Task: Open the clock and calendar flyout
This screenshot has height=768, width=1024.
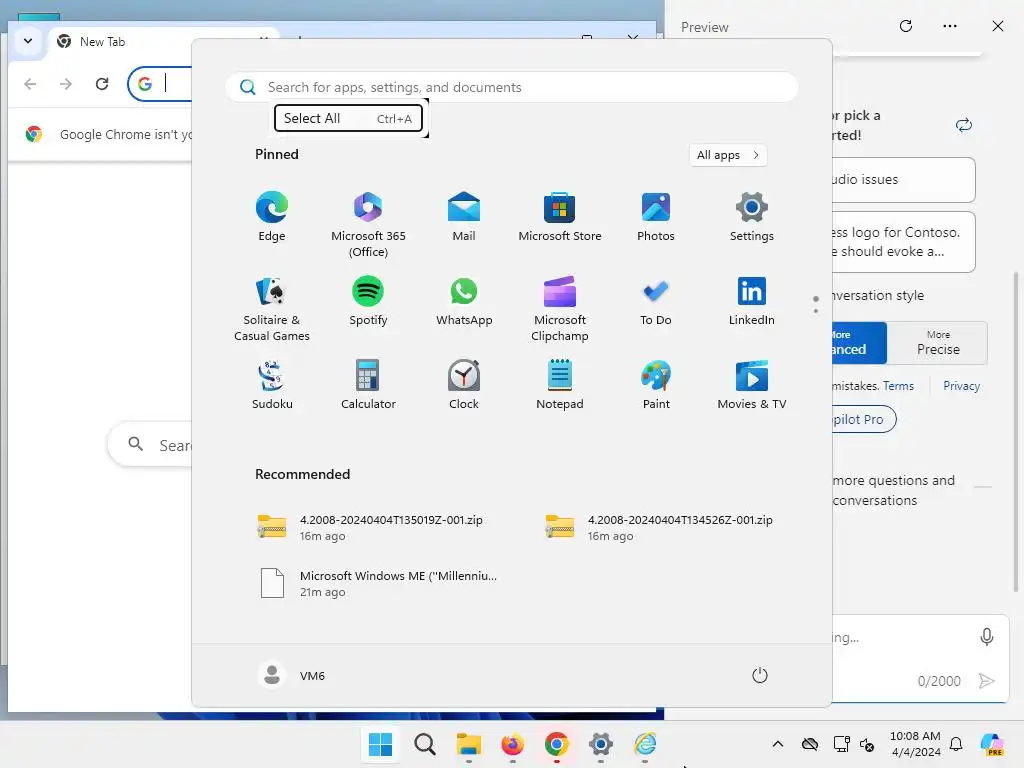Action: click(916, 744)
